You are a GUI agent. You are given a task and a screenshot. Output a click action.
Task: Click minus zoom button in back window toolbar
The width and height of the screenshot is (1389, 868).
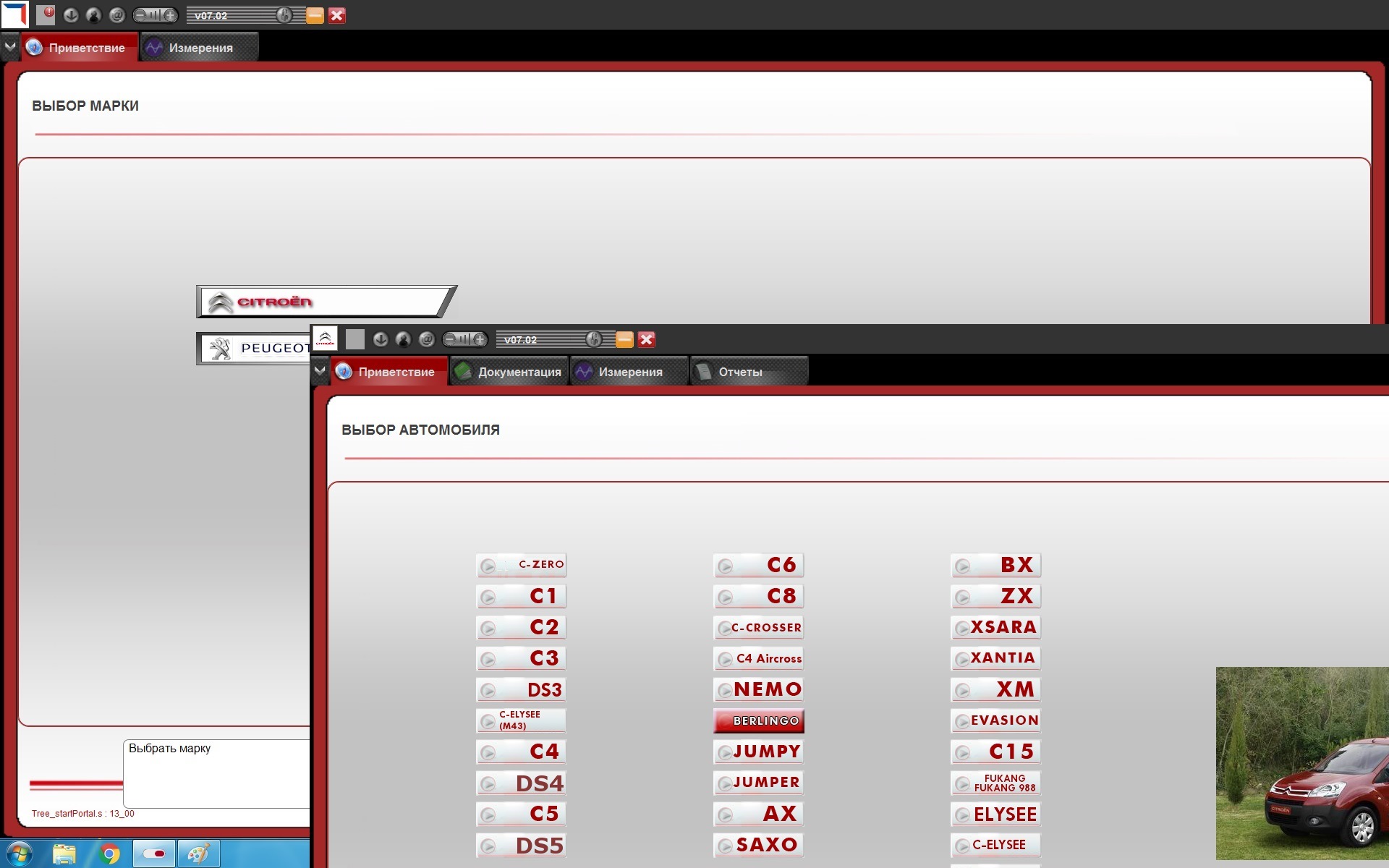140,15
